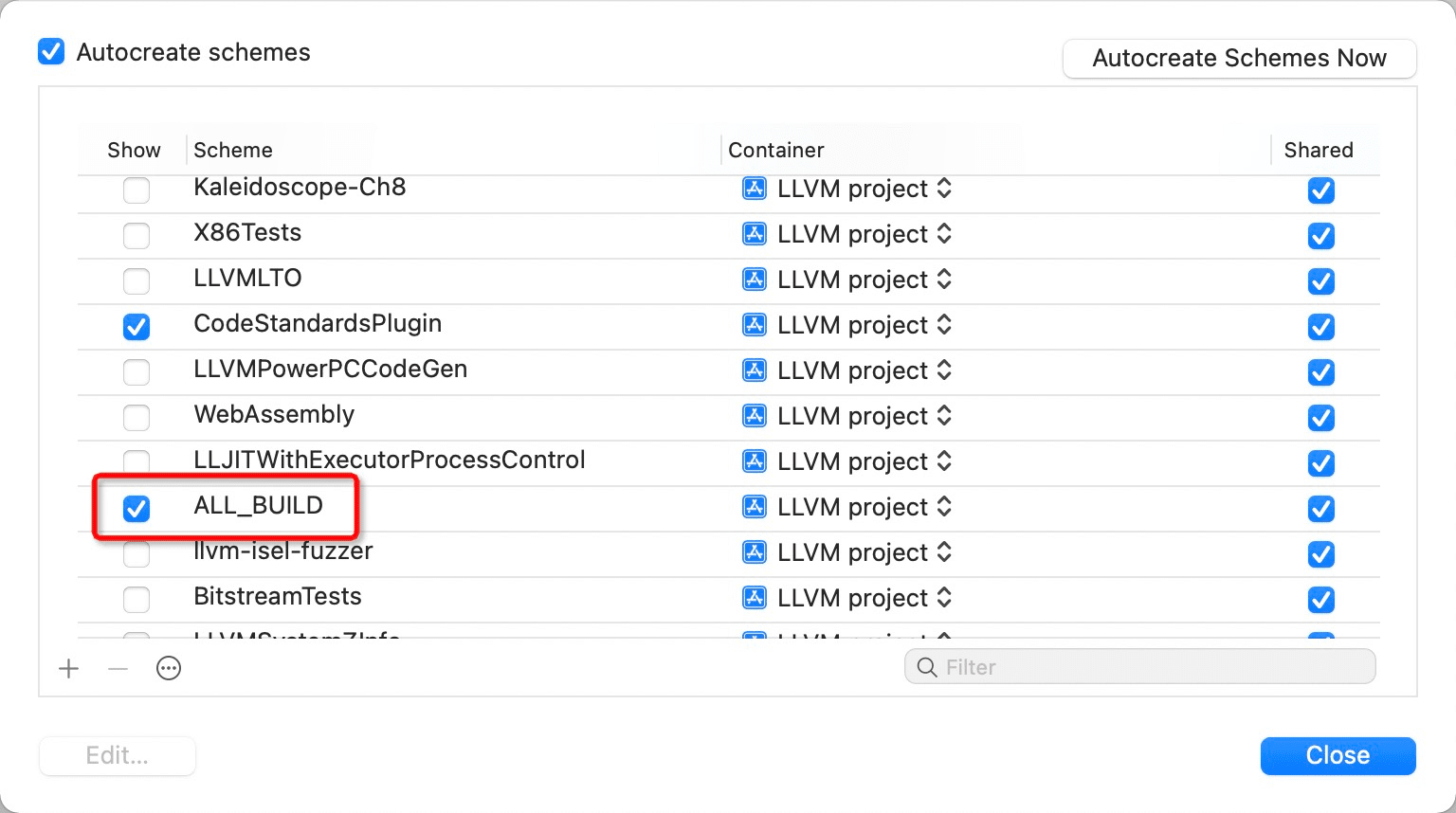Click the LLJITWithExecutorProcessControl container project icon
This screenshot has width=1456, height=813.
click(x=755, y=461)
